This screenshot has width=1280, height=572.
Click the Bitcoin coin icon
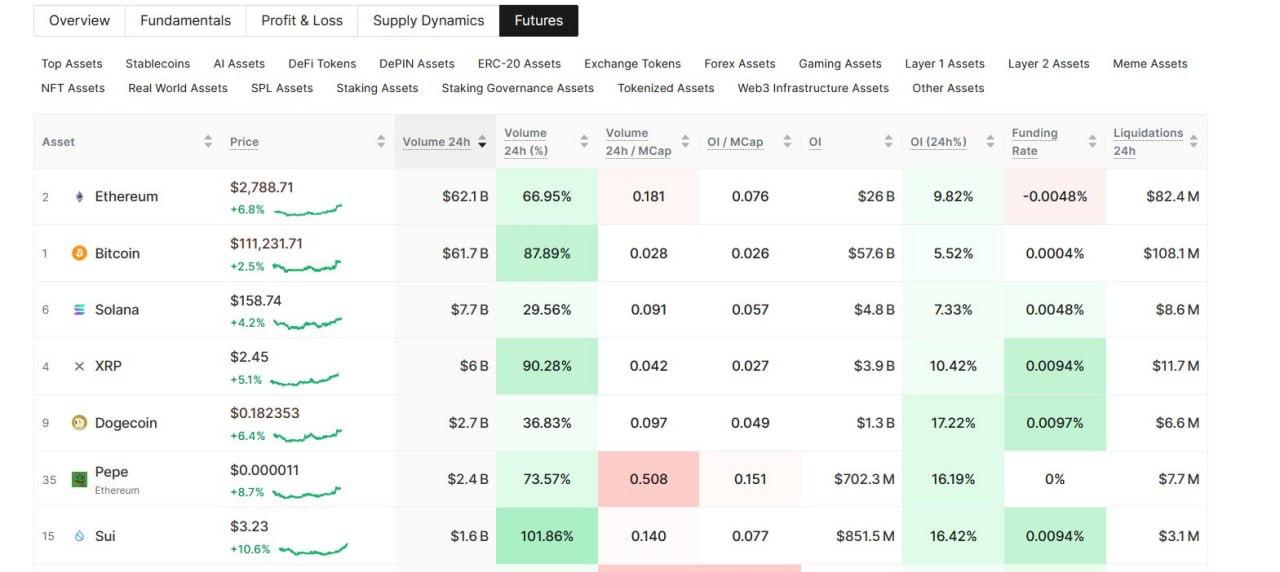[x=80, y=253]
